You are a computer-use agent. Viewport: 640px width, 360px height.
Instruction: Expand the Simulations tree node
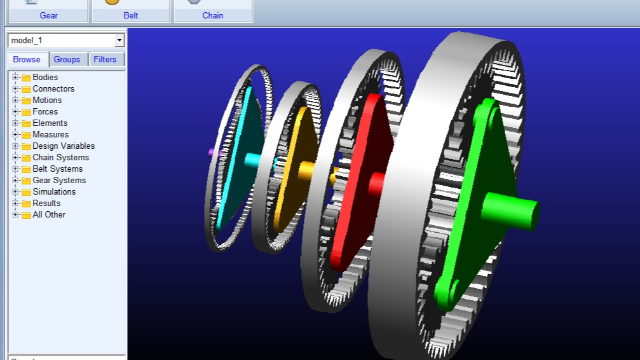tap(15, 191)
